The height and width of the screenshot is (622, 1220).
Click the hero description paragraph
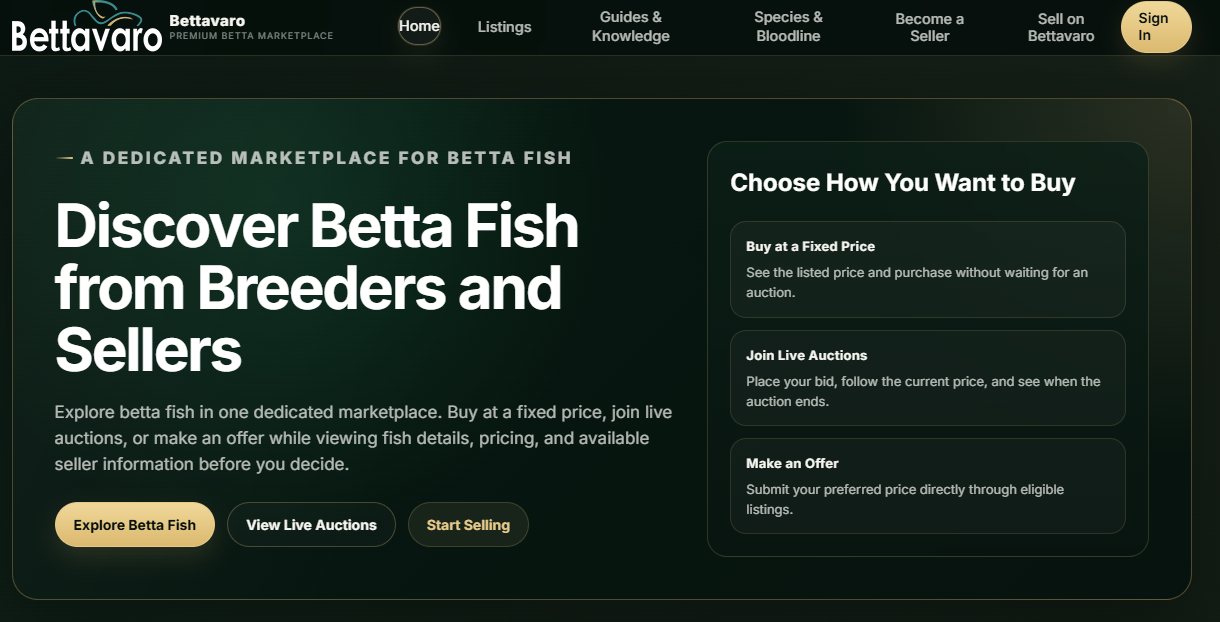(363, 438)
